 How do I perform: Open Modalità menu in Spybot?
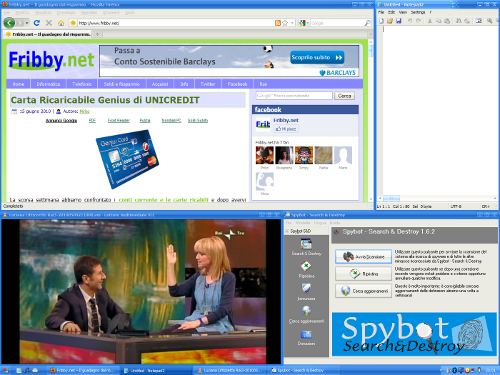click(x=303, y=223)
